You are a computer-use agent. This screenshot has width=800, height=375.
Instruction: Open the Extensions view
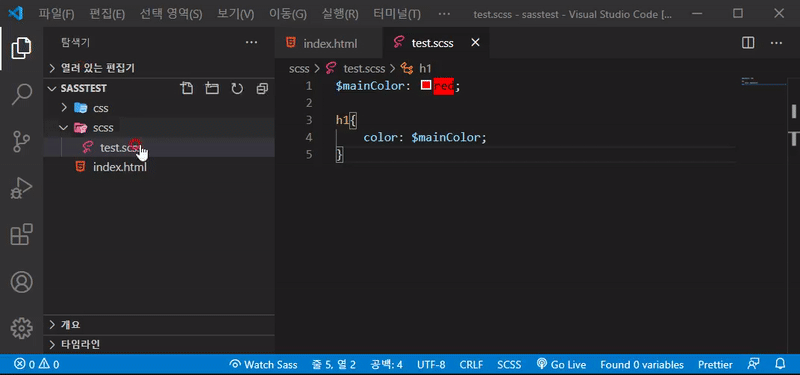(x=21, y=235)
